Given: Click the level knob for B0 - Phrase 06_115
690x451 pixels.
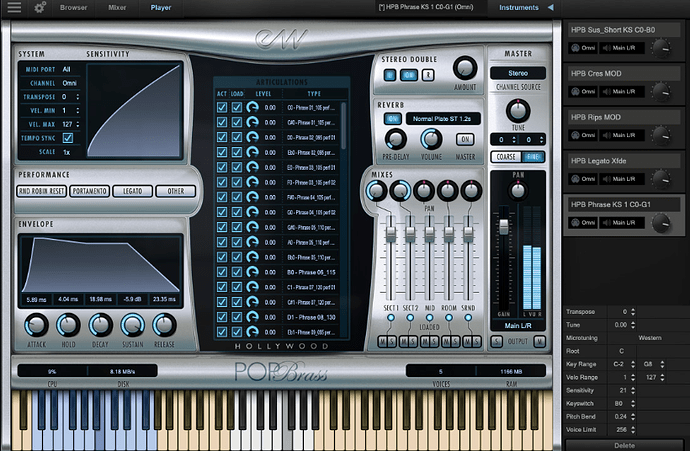Looking at the screenshot, I should (252, 272).
